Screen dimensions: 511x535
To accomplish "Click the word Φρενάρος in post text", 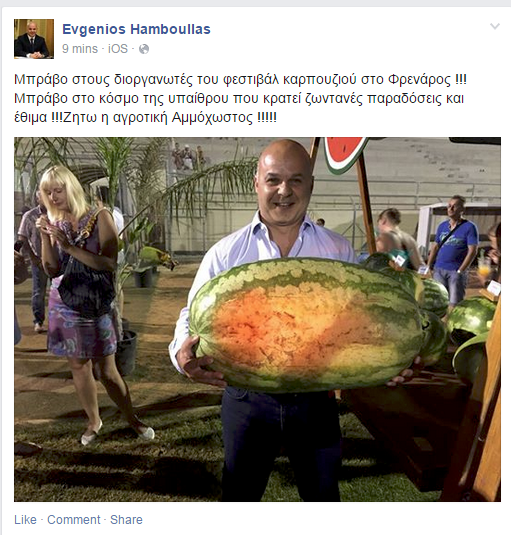I will pos(420,80).
